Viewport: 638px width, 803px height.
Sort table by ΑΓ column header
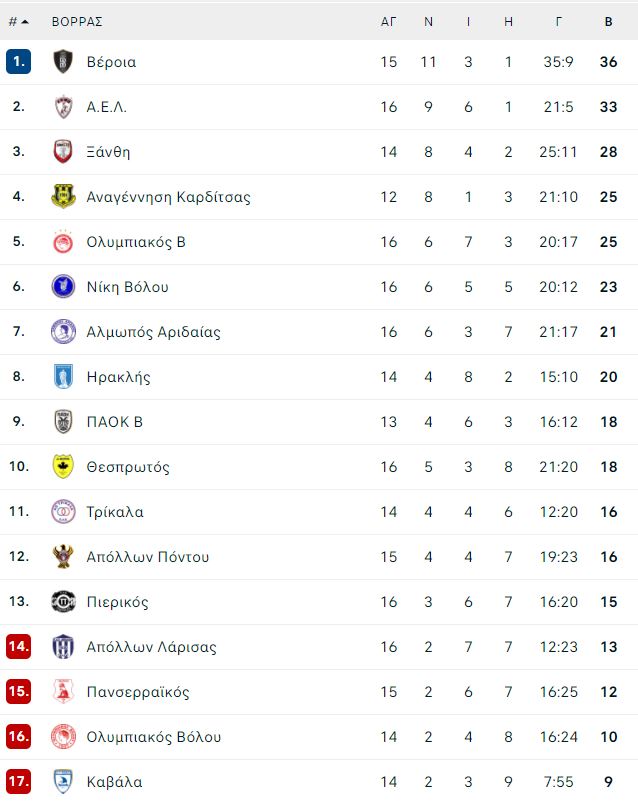(x=388, y=22)
